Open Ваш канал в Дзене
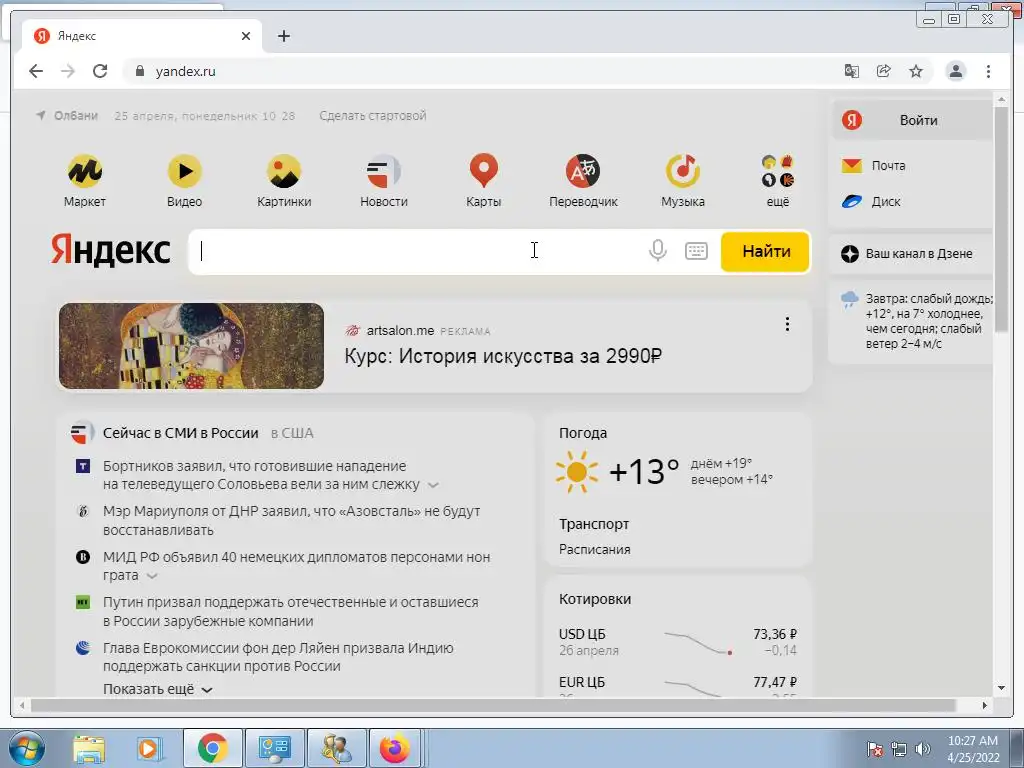Viewport: 1024px width, 768px height. coord(907,253)
